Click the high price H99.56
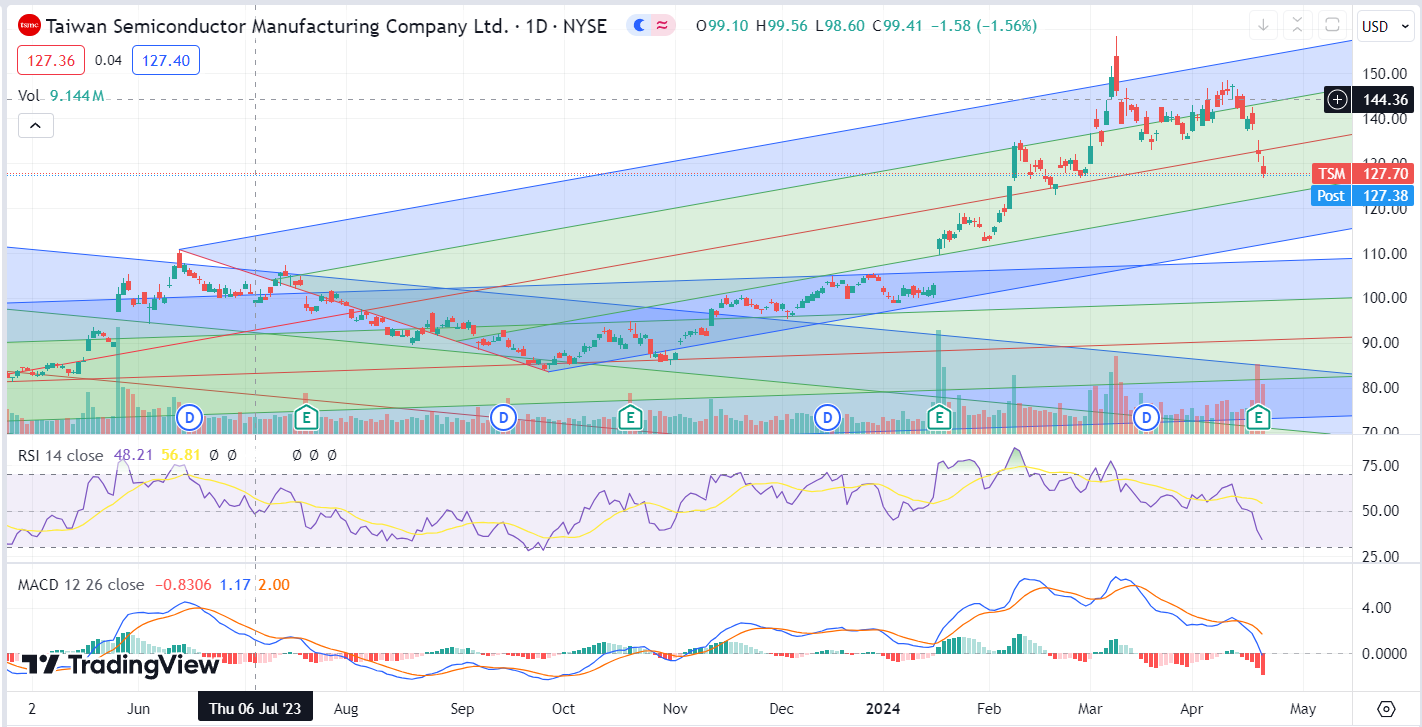The width and height of the screenshot is (1422, 727). coord(782,26)
